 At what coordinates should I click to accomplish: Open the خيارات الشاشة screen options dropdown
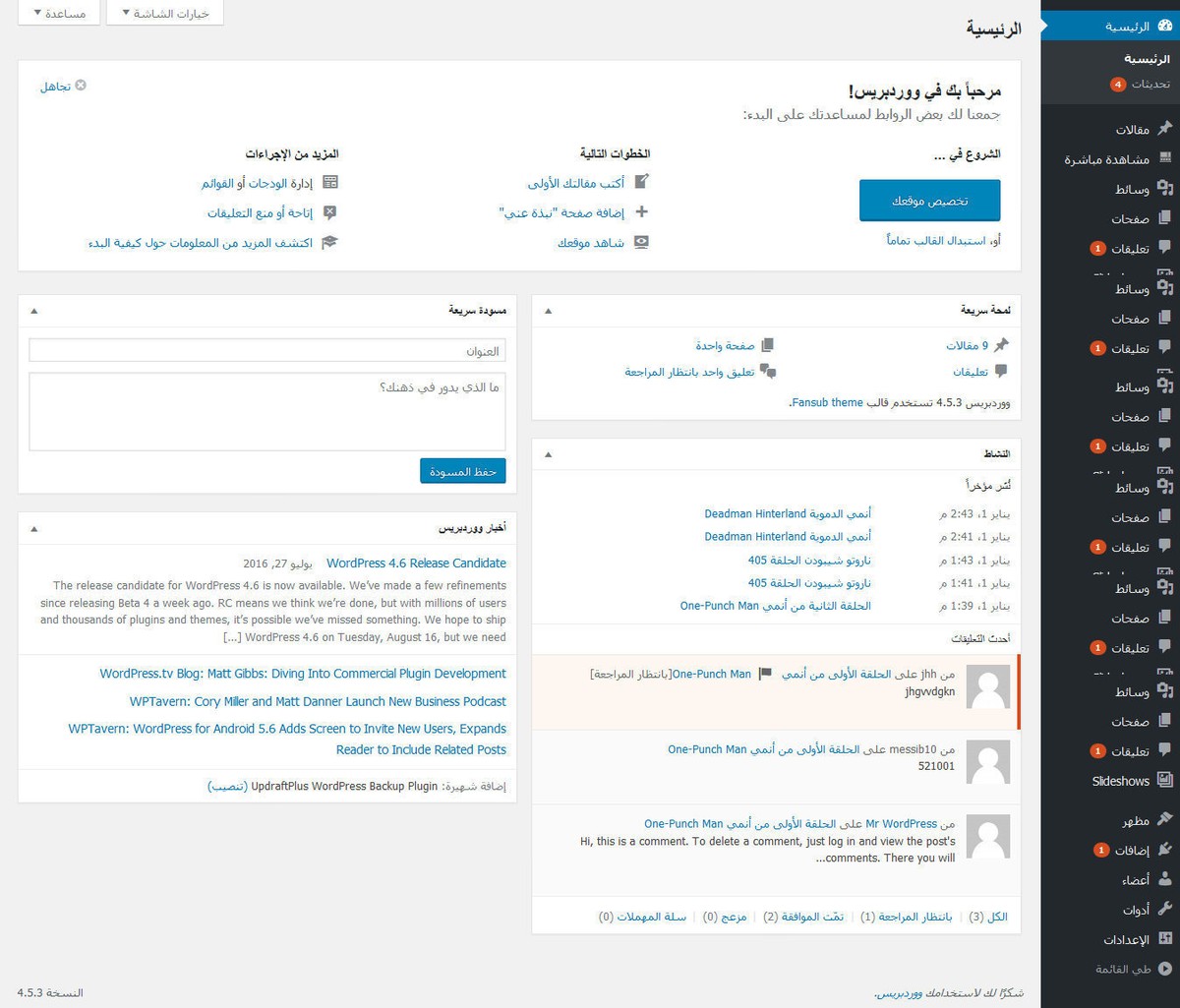click(x=165, y=13)
